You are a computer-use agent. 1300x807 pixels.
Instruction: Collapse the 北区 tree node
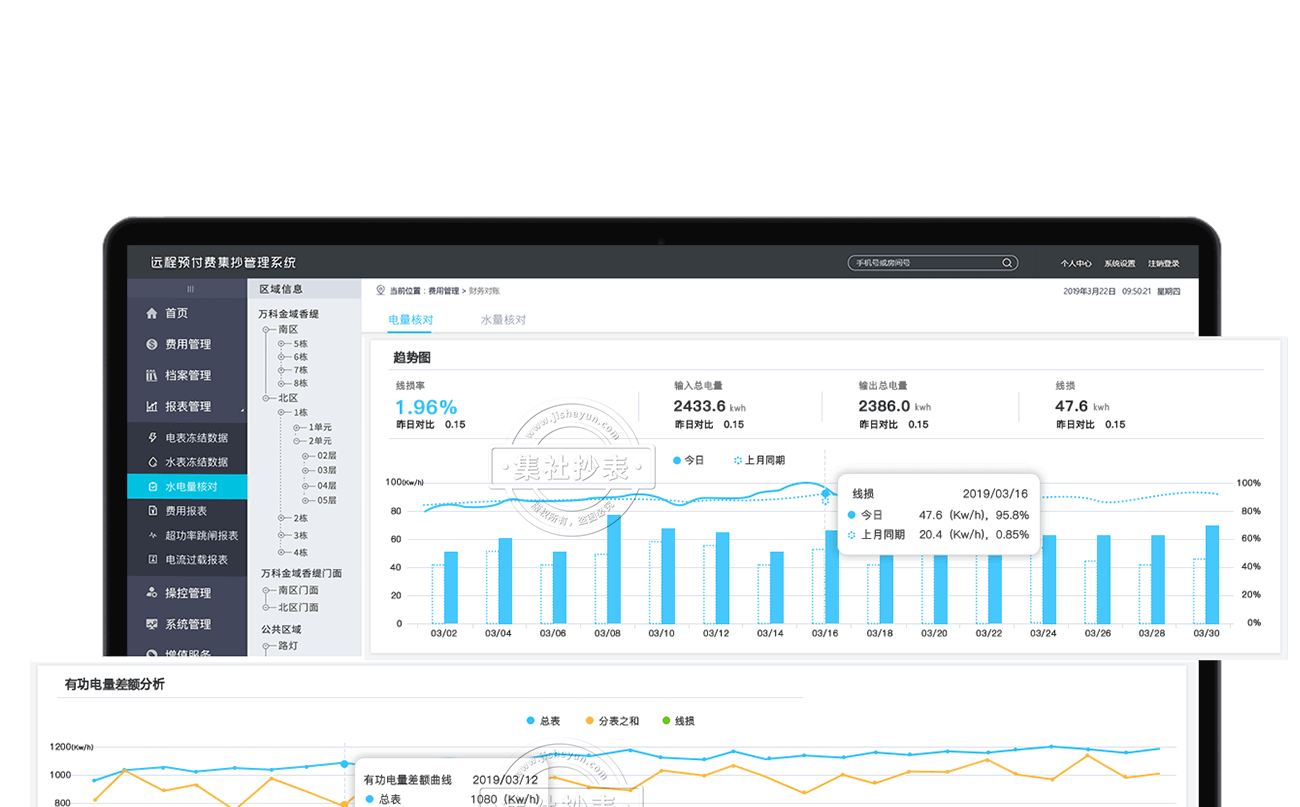click(x=268, y=398)
